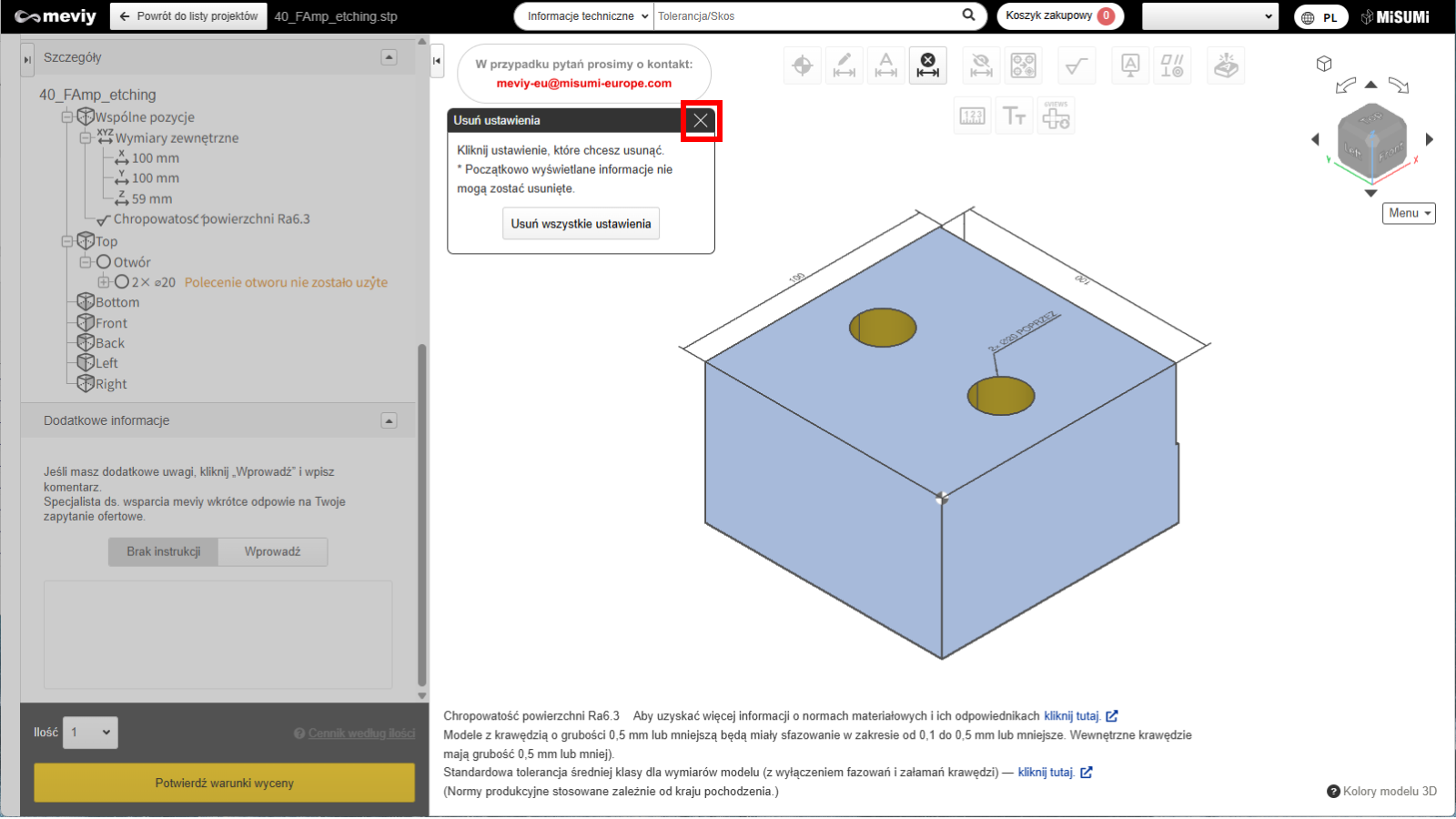This screenshot has width=1456, height=819.
Task: Open the Ilość quantity dropdown
Action: pos(90,733)
